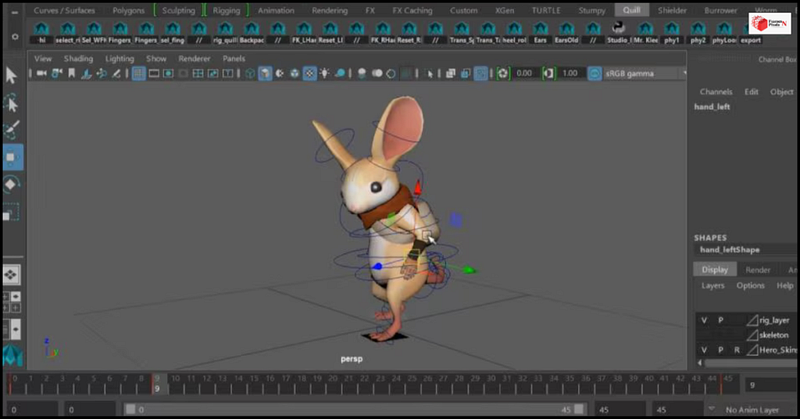Open the Shielder shelf tab
The image size is (800, 419).
672,10
